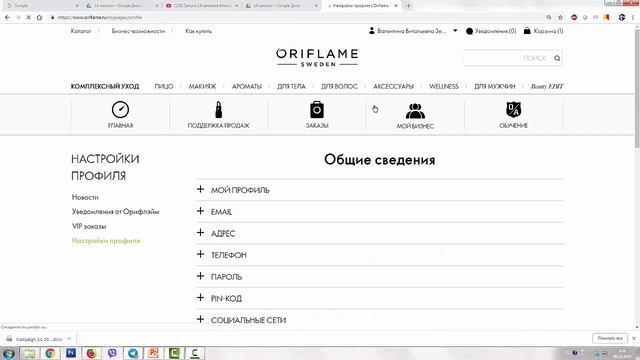Open the Аксессуары category menu
The image size is (640, 360).
(x=393, y=87)
